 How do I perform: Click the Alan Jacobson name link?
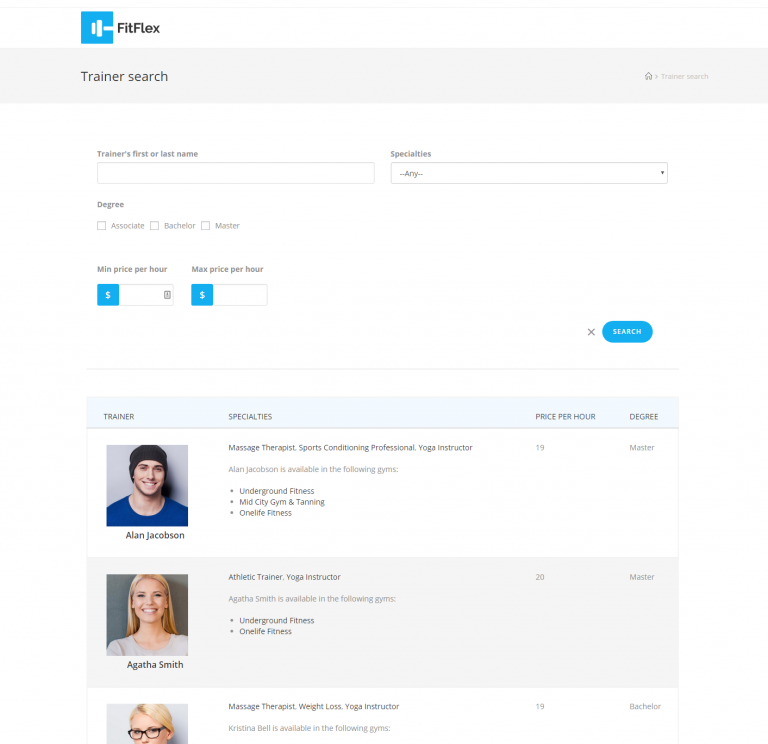pyautogui.click(x=155, y=535)
